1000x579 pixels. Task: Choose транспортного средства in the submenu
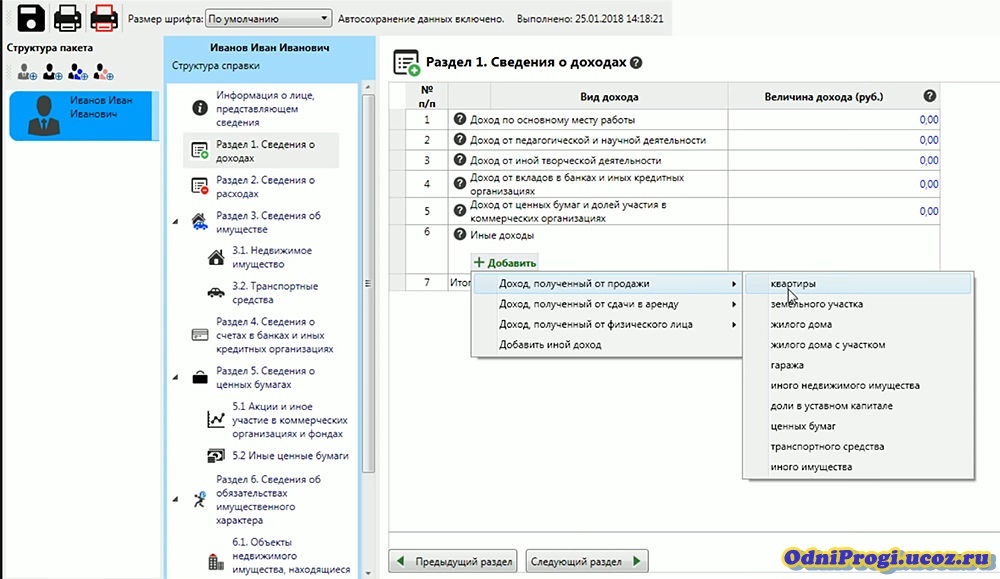tap(858, 447)
